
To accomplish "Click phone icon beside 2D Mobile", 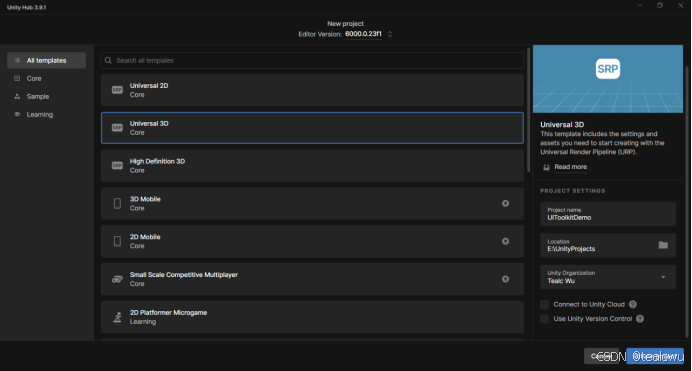I will coord(117,241).
